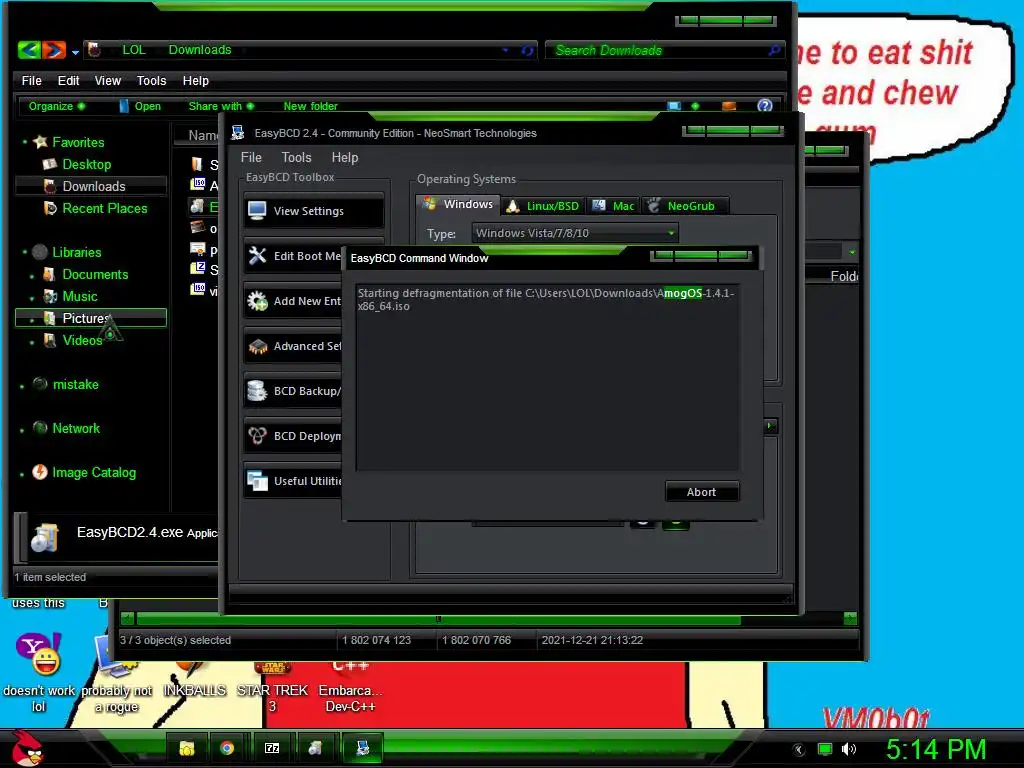
Task: Open View Settings in EasyBCD Toolbox
Action: click(314, 211)
